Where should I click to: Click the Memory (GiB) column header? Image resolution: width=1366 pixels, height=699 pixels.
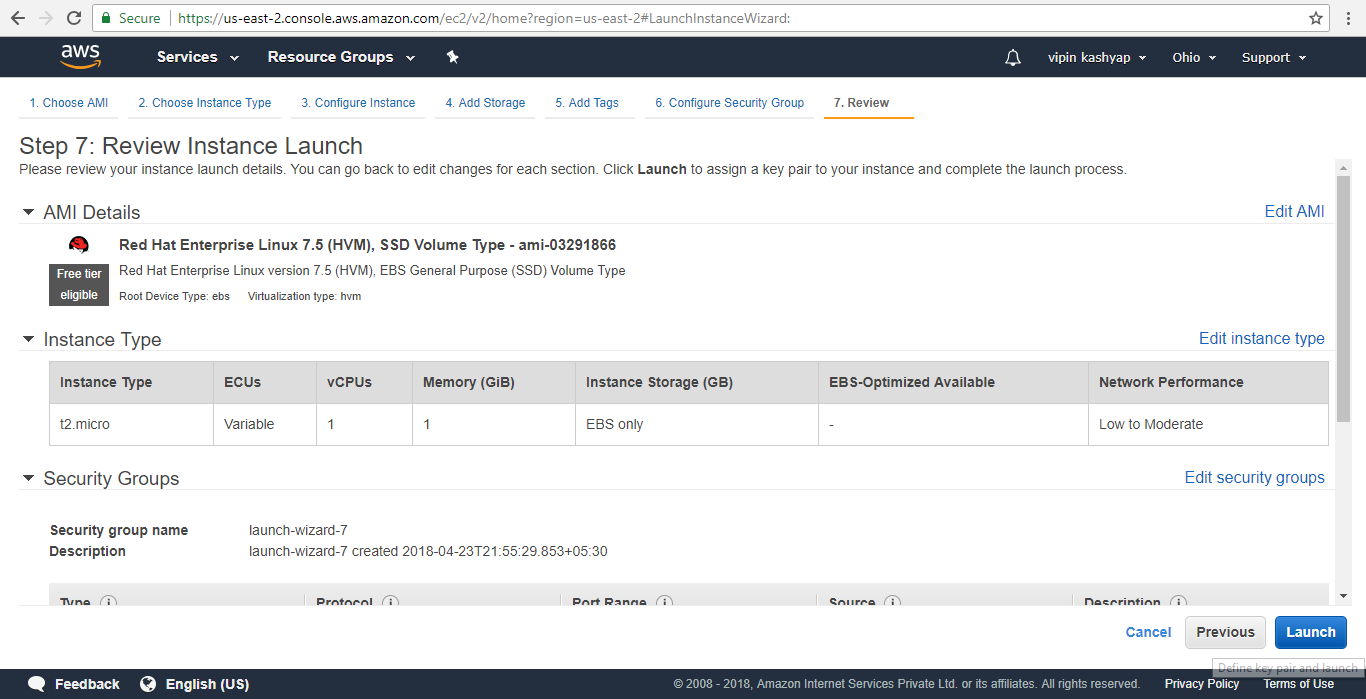pyautogui.click(x=494, y=382)
